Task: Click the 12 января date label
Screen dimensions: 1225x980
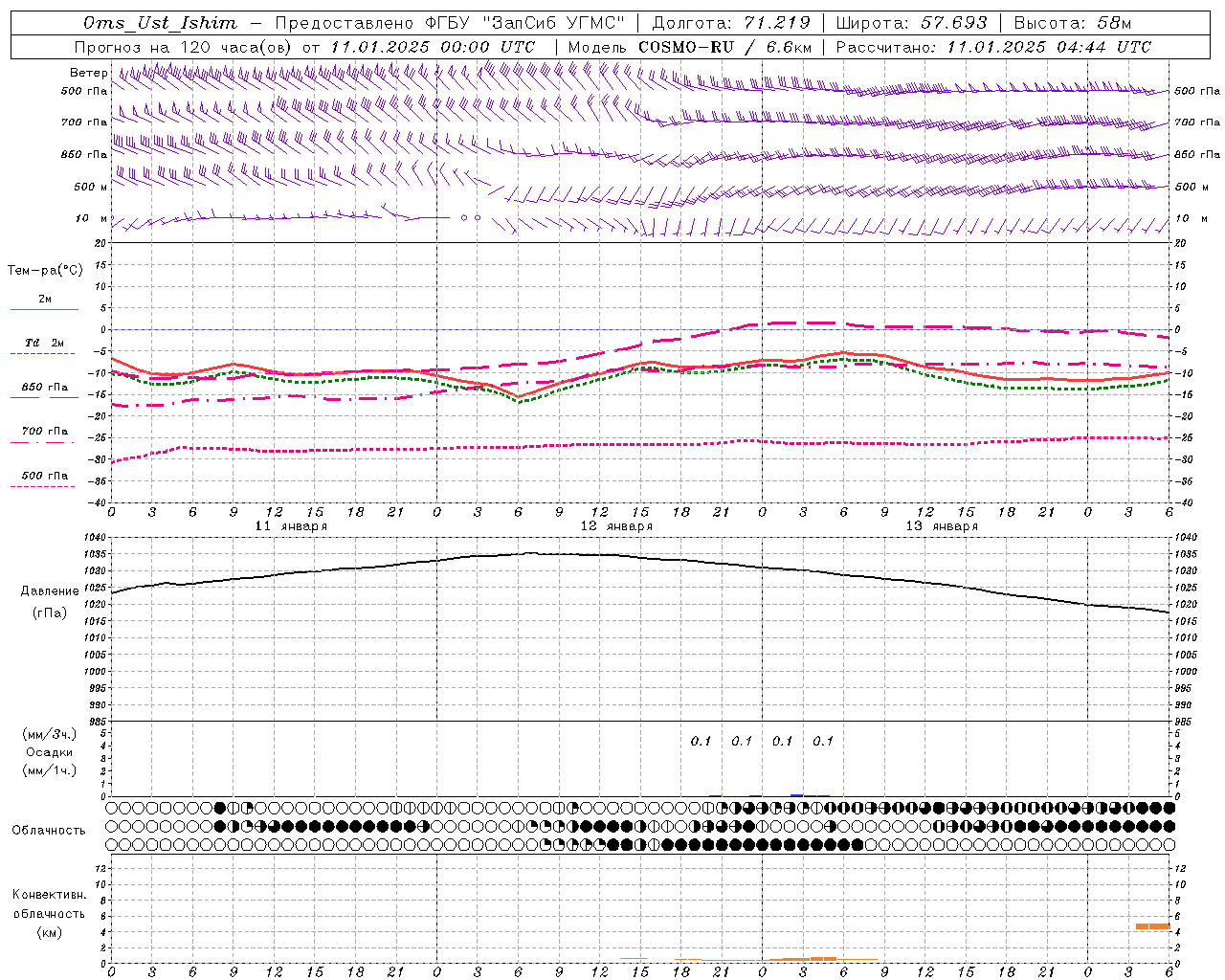Action: 616,526
